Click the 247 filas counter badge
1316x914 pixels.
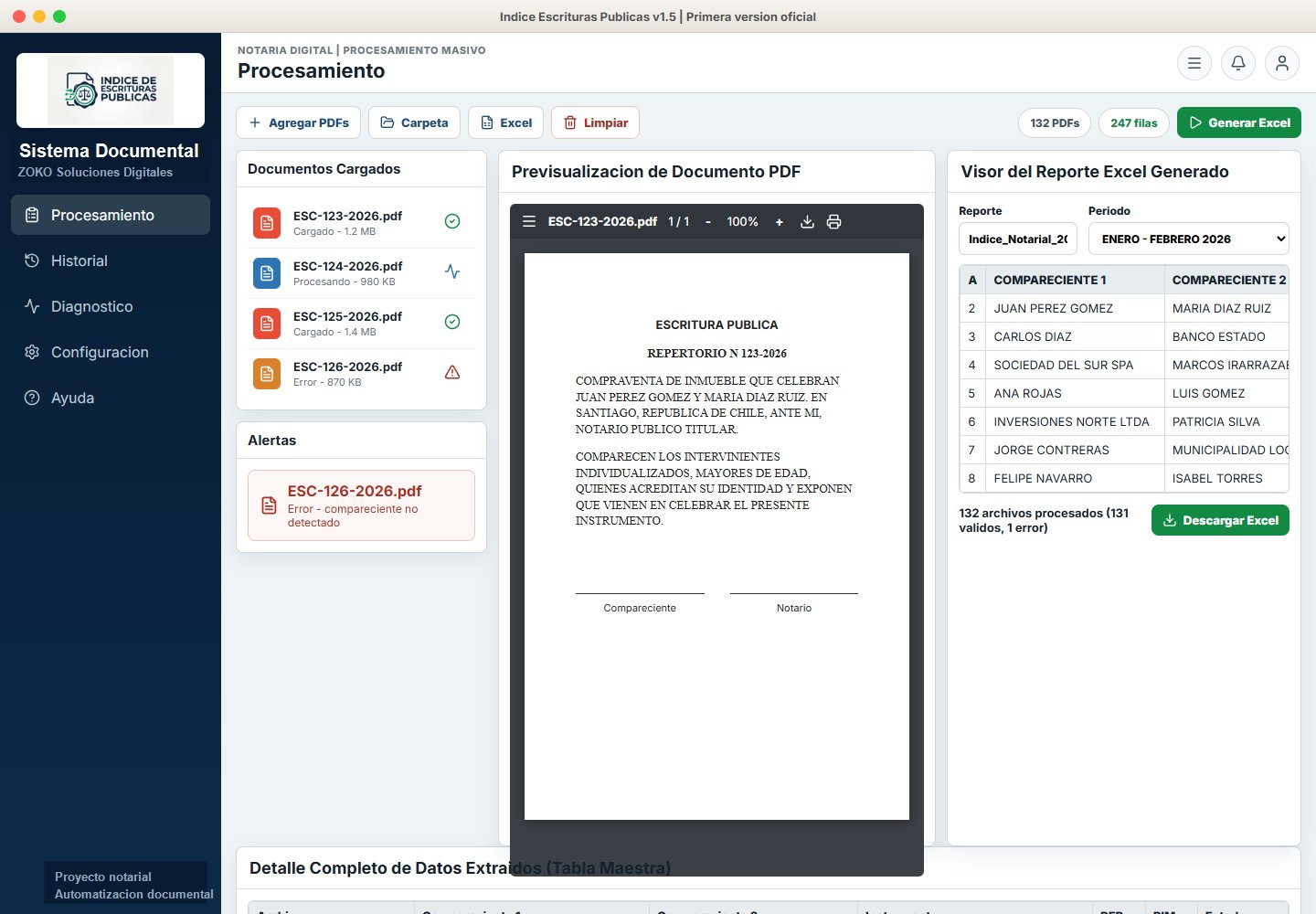[1134, 122]
